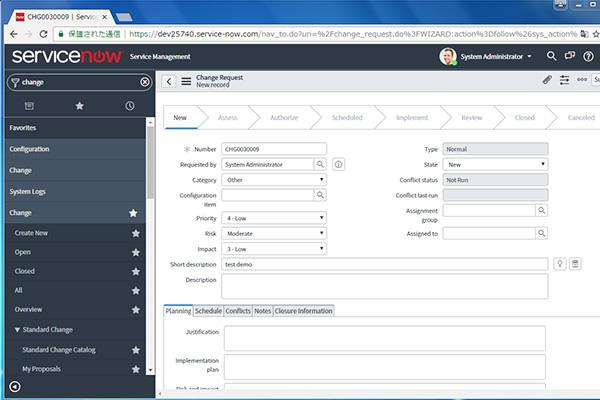This screenshot has width=600, height=400.
Task: Select the Planning tab
Action: tap(178, 311)
